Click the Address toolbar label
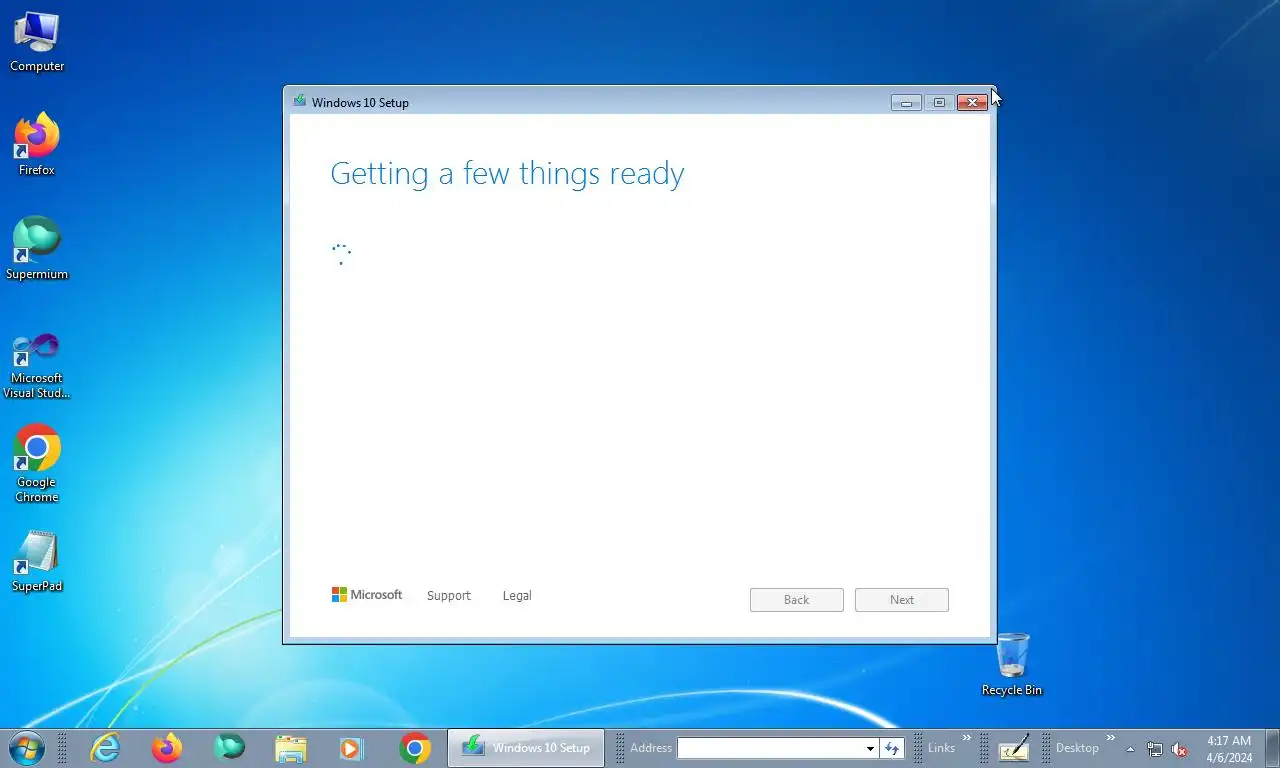Image resolution: width=1280 pixels, height=768 pixels. [x=651, y=748]
